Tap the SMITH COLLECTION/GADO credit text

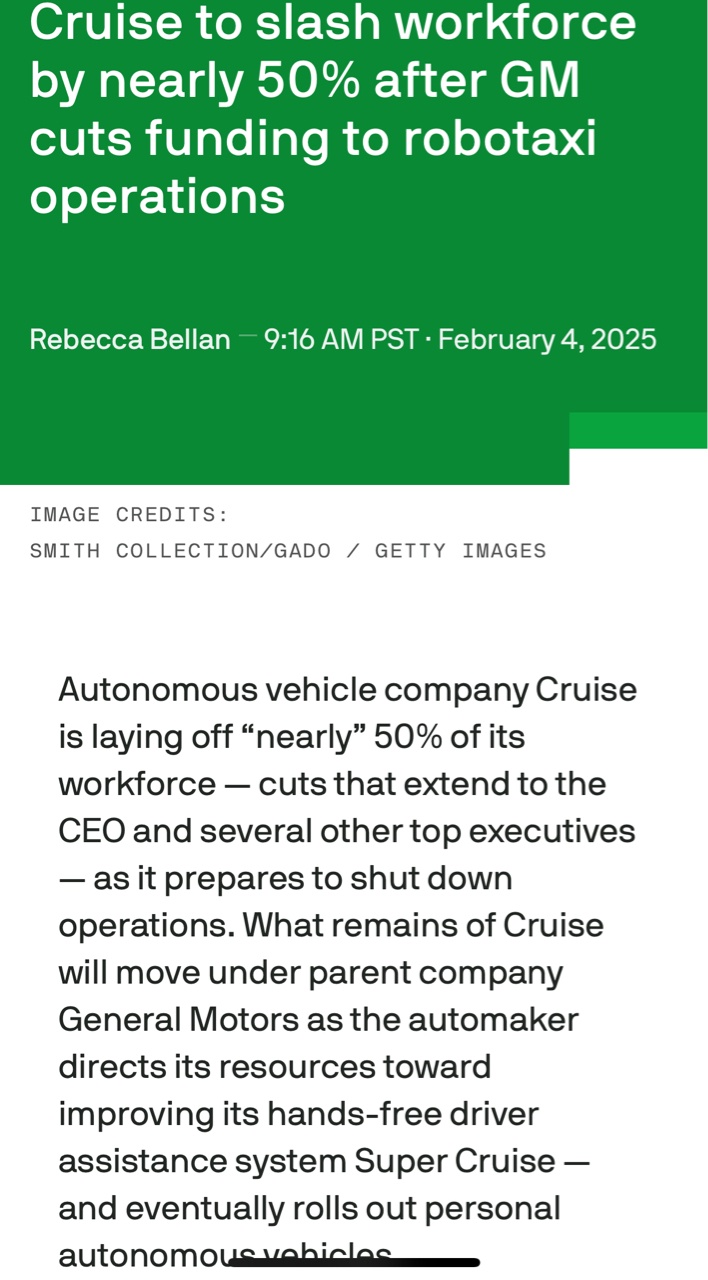180,551
